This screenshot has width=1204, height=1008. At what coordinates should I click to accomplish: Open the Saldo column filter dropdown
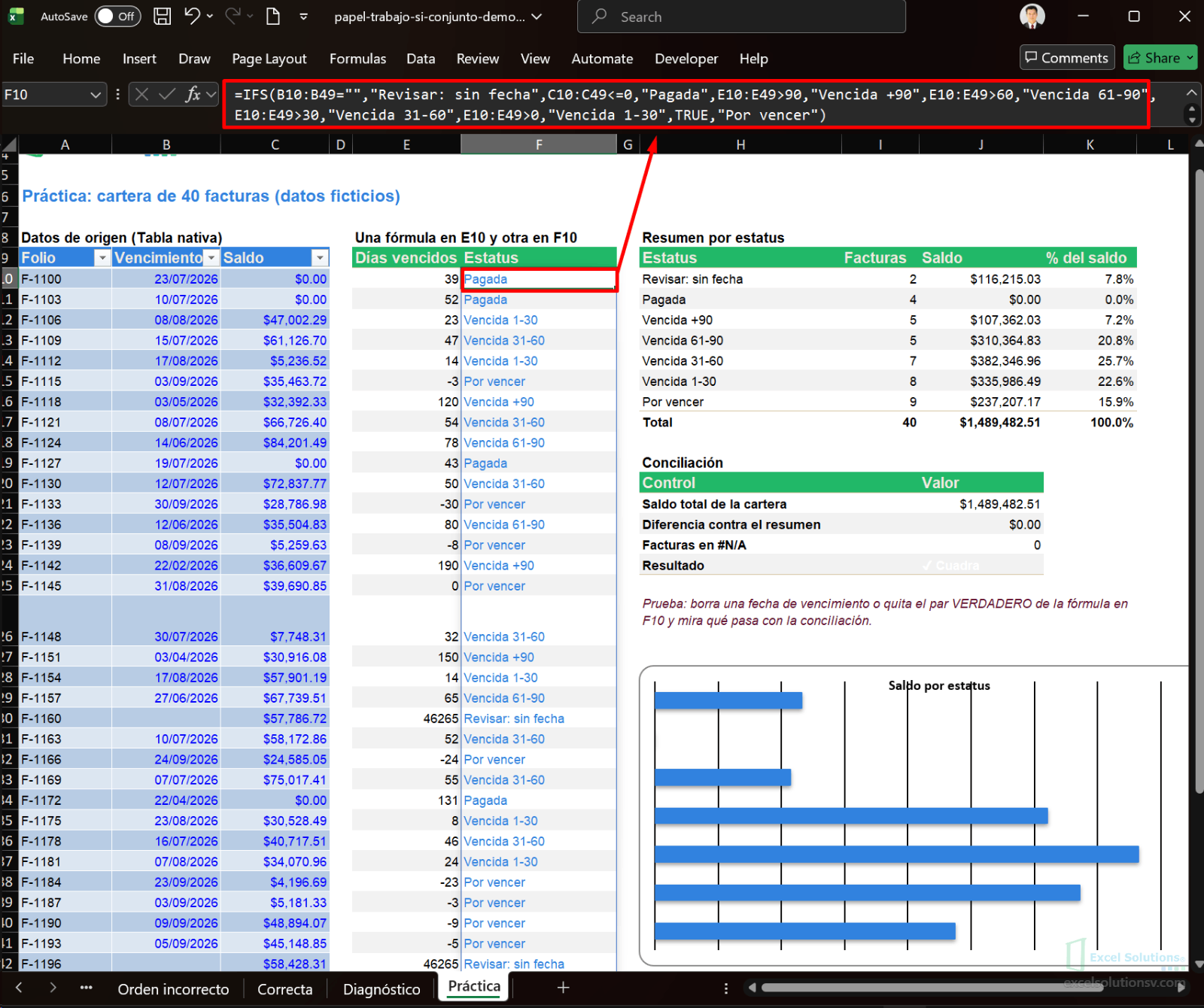pos(320,258)
